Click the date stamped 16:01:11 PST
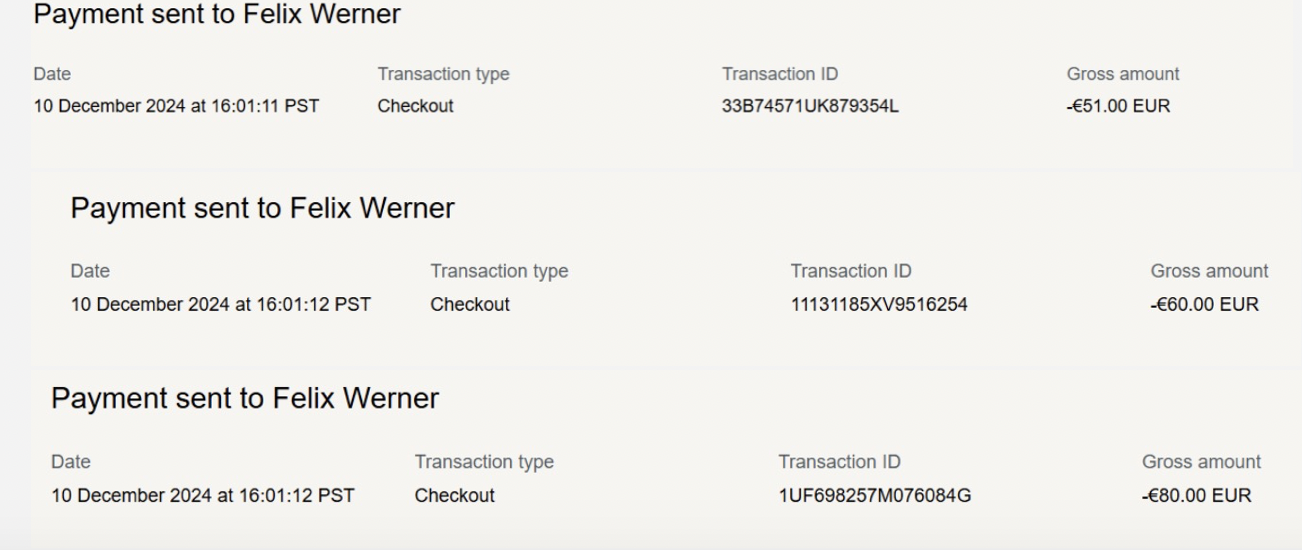The width and height of the screenshot is (1302, 550). [x=176, y=107]
